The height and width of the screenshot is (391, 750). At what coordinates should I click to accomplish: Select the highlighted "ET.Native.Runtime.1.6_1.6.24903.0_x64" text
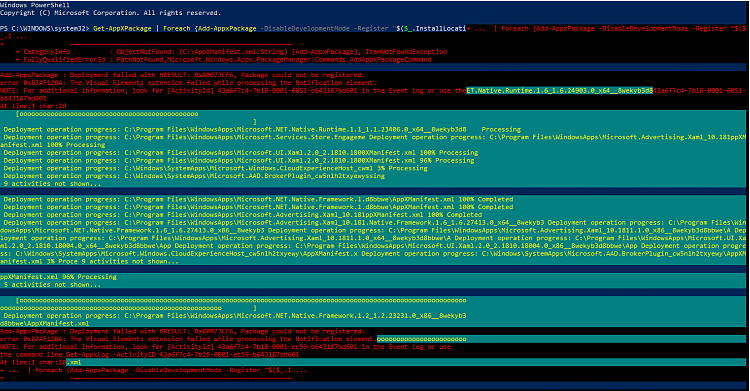tap(560, 90)
